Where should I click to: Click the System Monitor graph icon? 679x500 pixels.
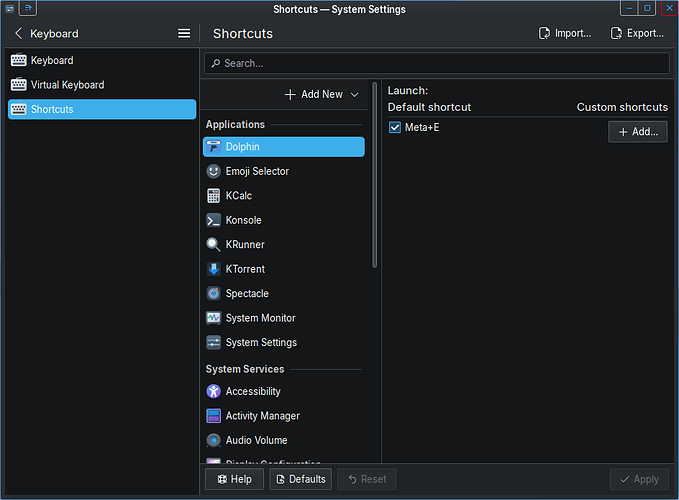pos(213,318)
